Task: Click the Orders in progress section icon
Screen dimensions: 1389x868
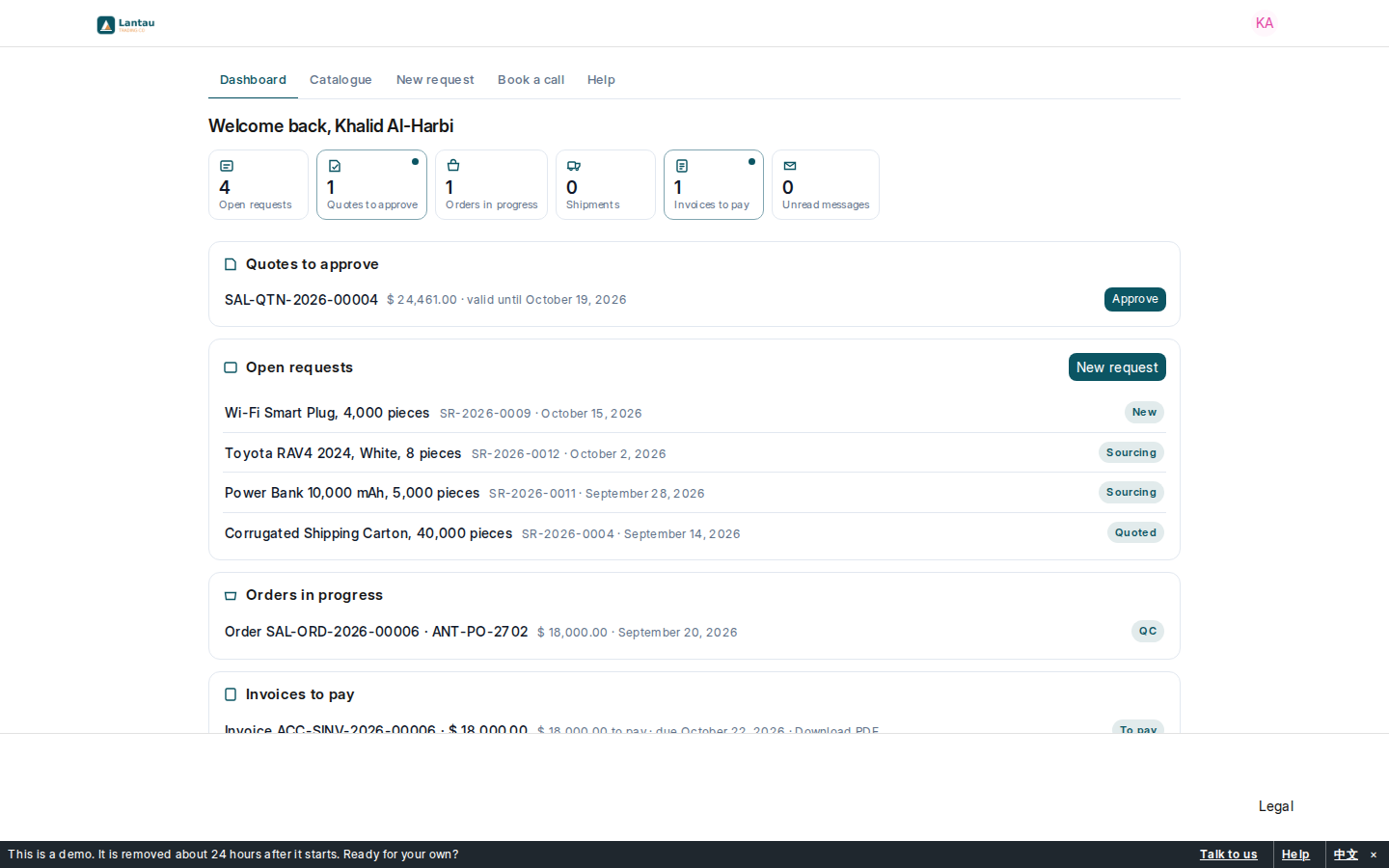Action: [231, 595]
